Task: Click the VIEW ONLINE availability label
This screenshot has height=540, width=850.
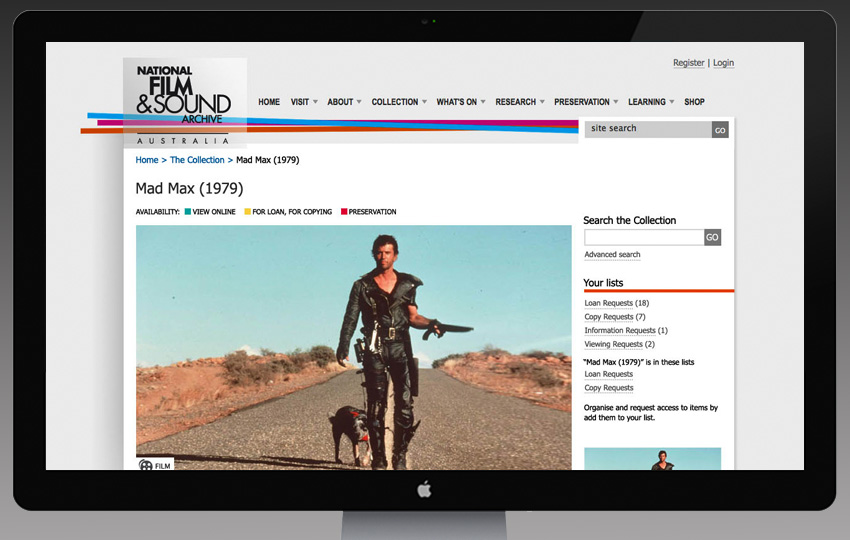Action: point(214,212)
